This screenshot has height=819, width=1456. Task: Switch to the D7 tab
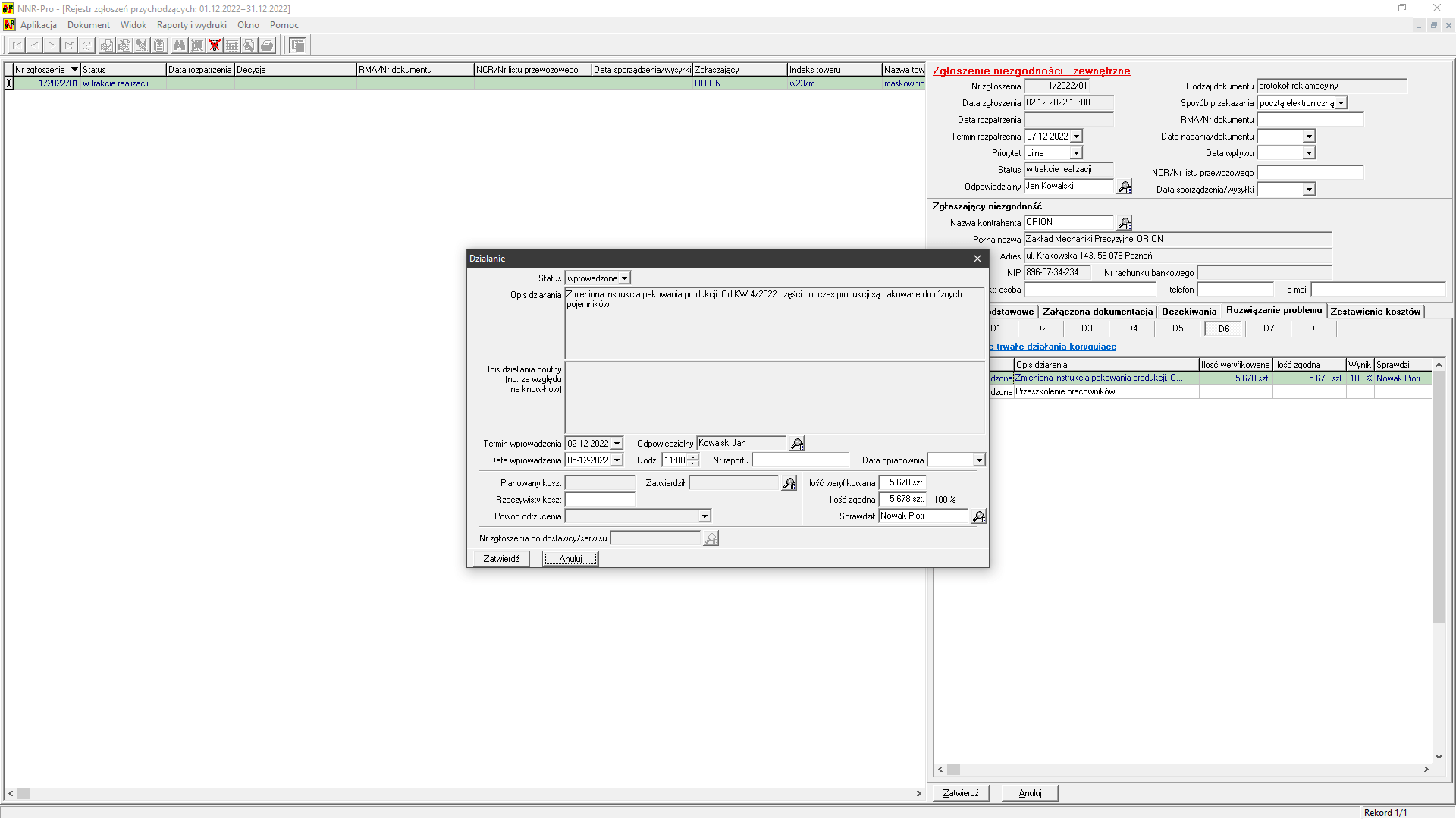(x=1269, y=328)
